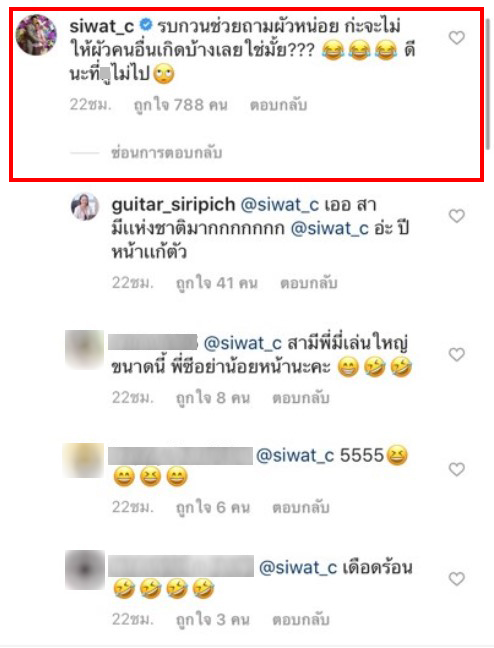Click ตอบกลับ under siwat_c's comment
The image size is (494, 648).
coord(278,105)
